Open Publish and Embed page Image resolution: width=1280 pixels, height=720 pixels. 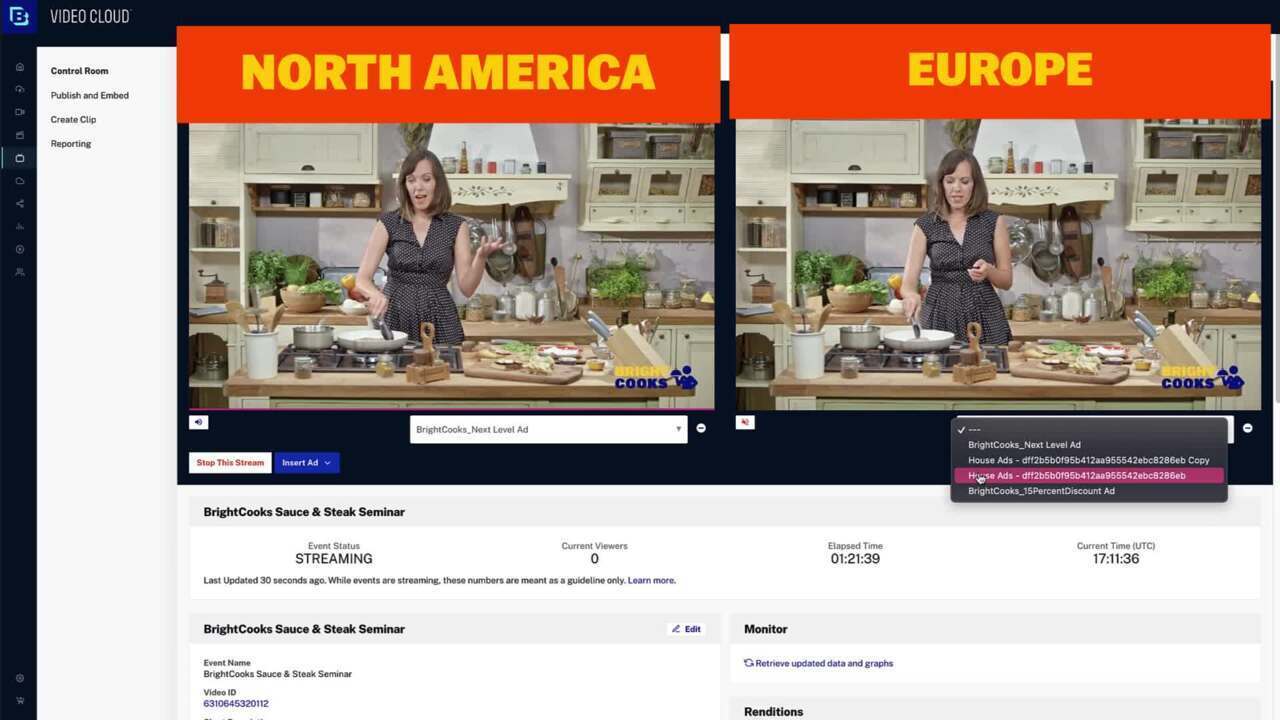click(90, 95)
